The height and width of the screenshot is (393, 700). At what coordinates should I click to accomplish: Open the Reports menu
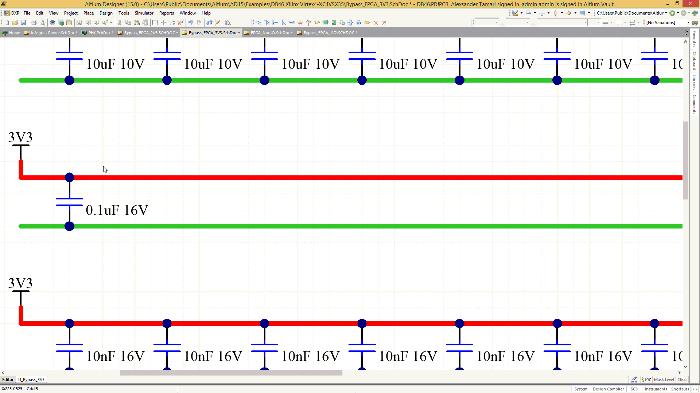coord(167,13)
